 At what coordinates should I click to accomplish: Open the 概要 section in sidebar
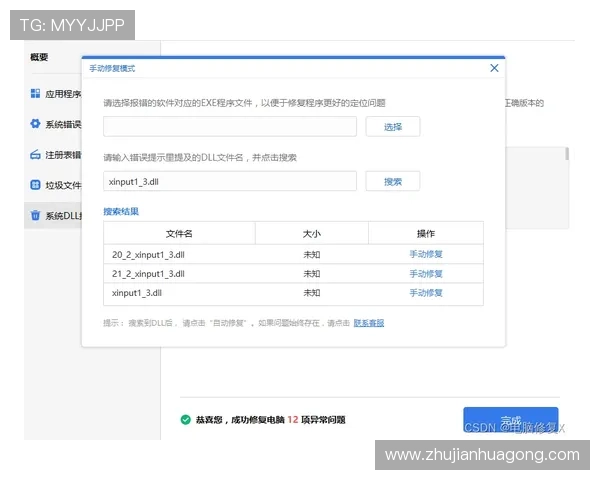point(39,57)
